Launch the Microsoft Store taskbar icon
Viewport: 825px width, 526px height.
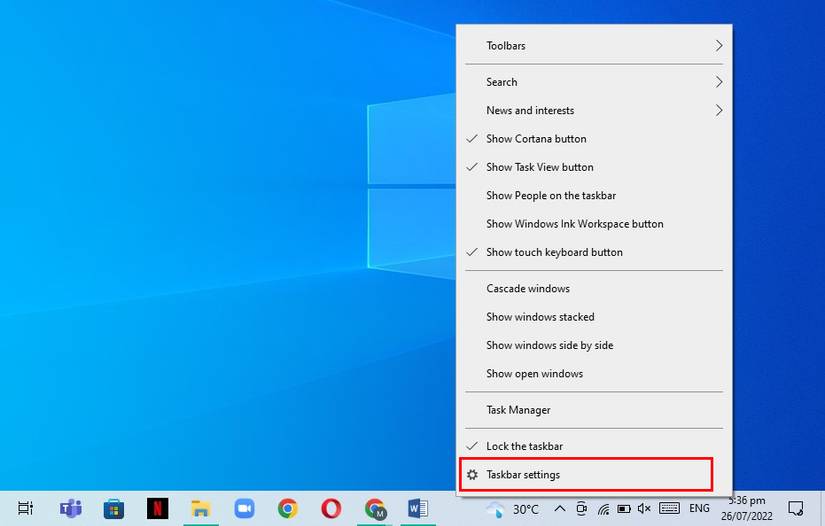pos(114,508)
